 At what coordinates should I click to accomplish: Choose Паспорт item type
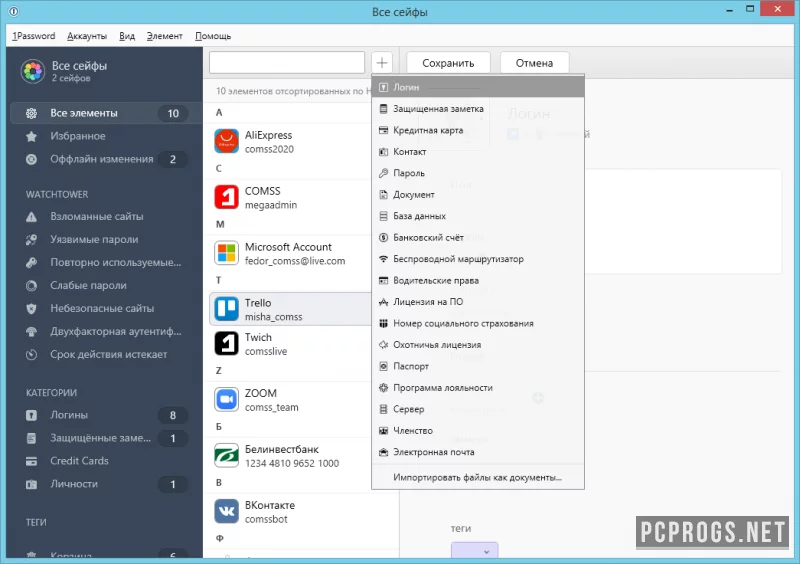pyautogui.click(x=478, y=366)
